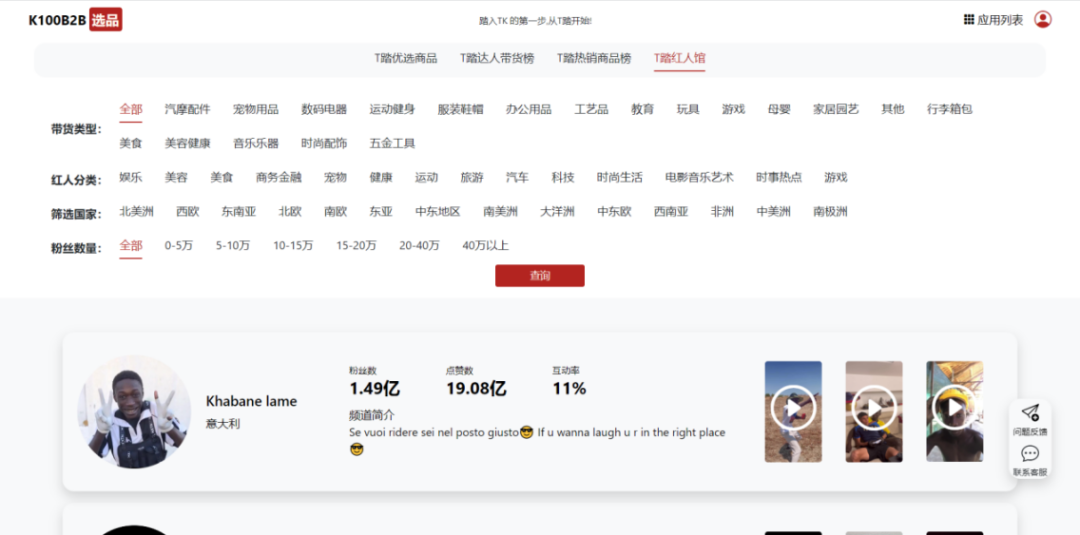Select 全部 in 带货类型 filter
The height and width of the screenshot is (535, 1080).
(x=131, y=109)
